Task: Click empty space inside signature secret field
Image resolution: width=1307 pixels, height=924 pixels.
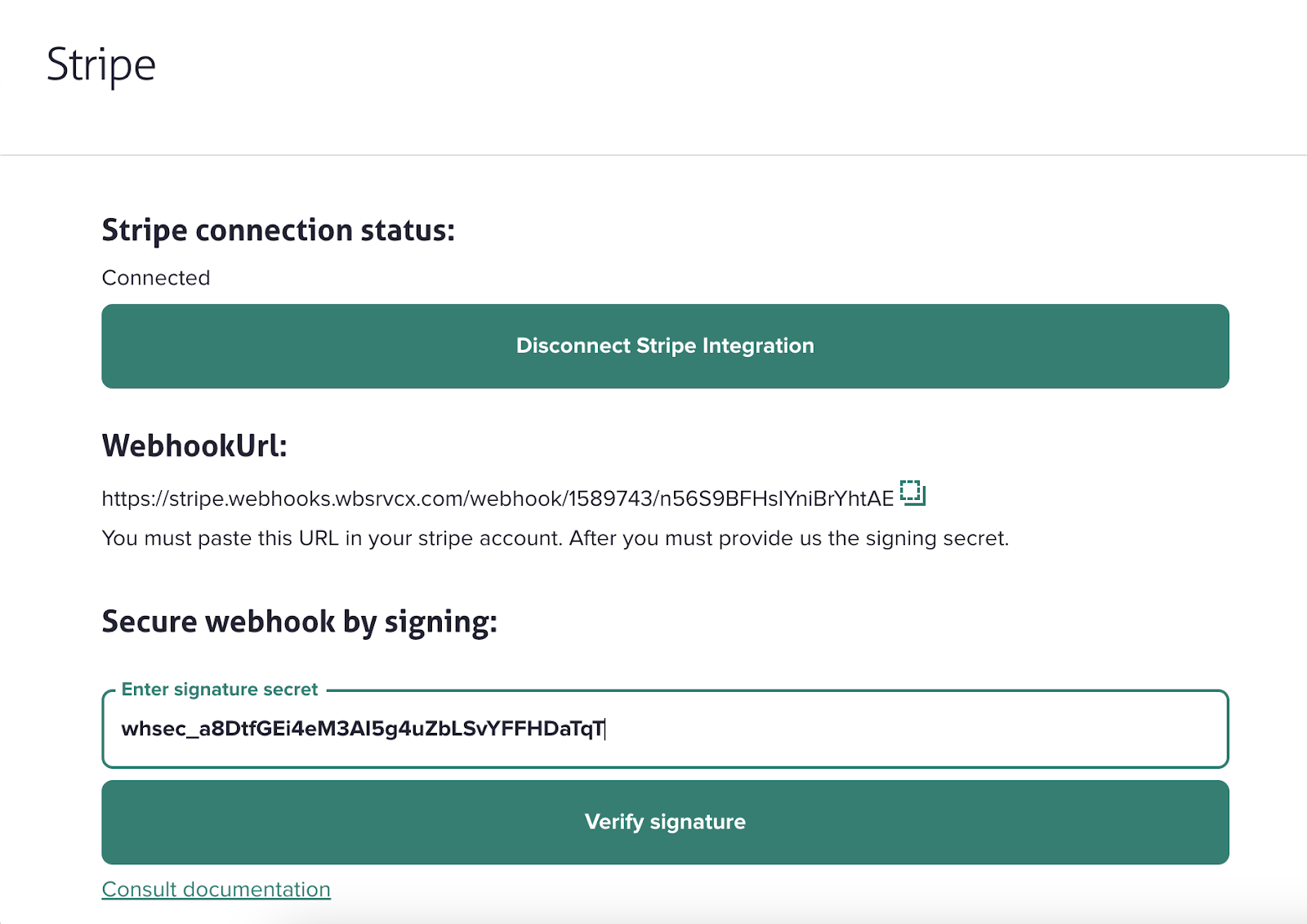Action: point(915,729)
